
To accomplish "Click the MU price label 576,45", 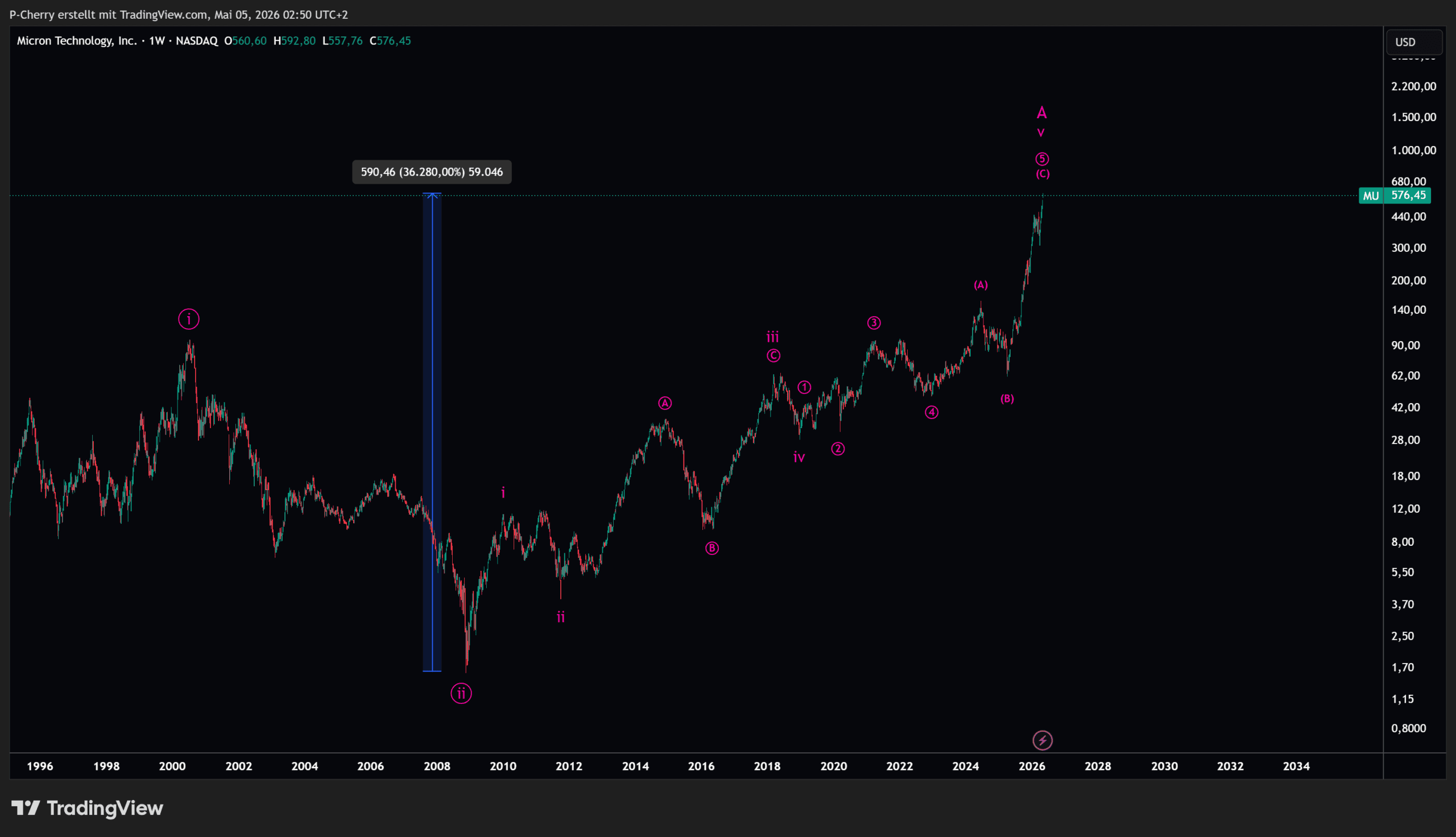I will [x=1395, y=196].
